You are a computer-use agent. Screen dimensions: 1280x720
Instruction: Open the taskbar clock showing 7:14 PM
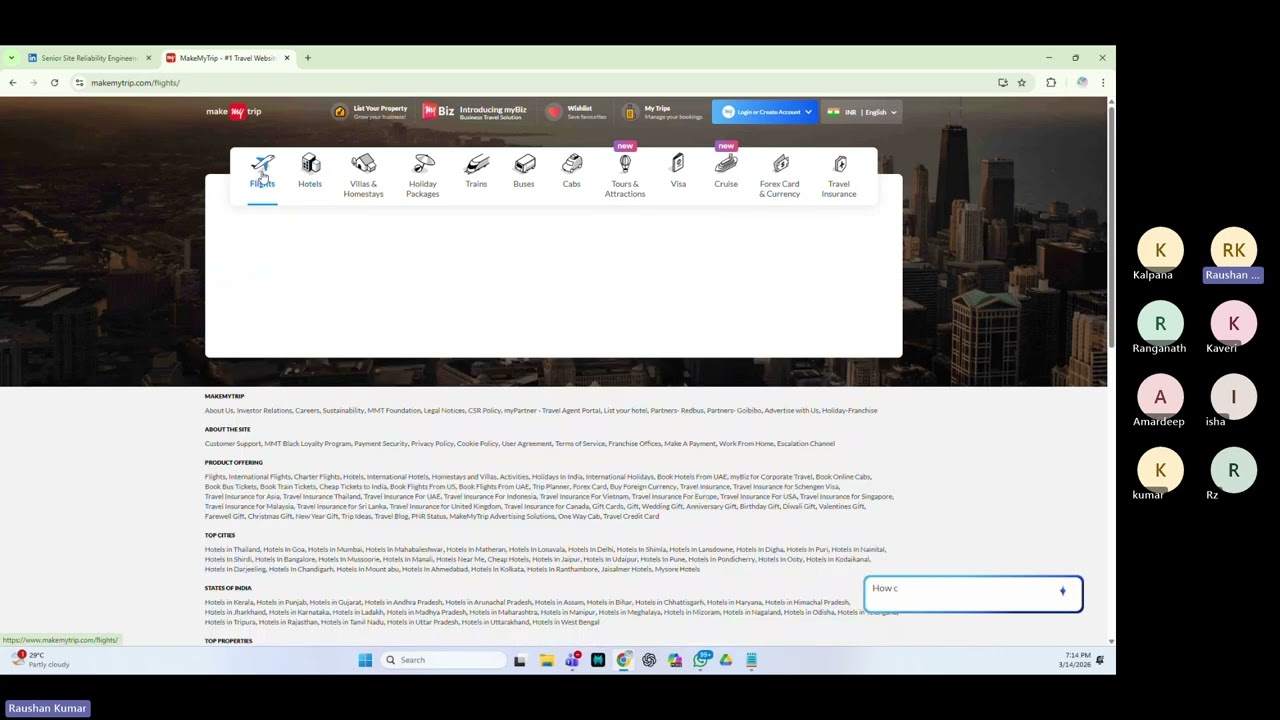1077,660
